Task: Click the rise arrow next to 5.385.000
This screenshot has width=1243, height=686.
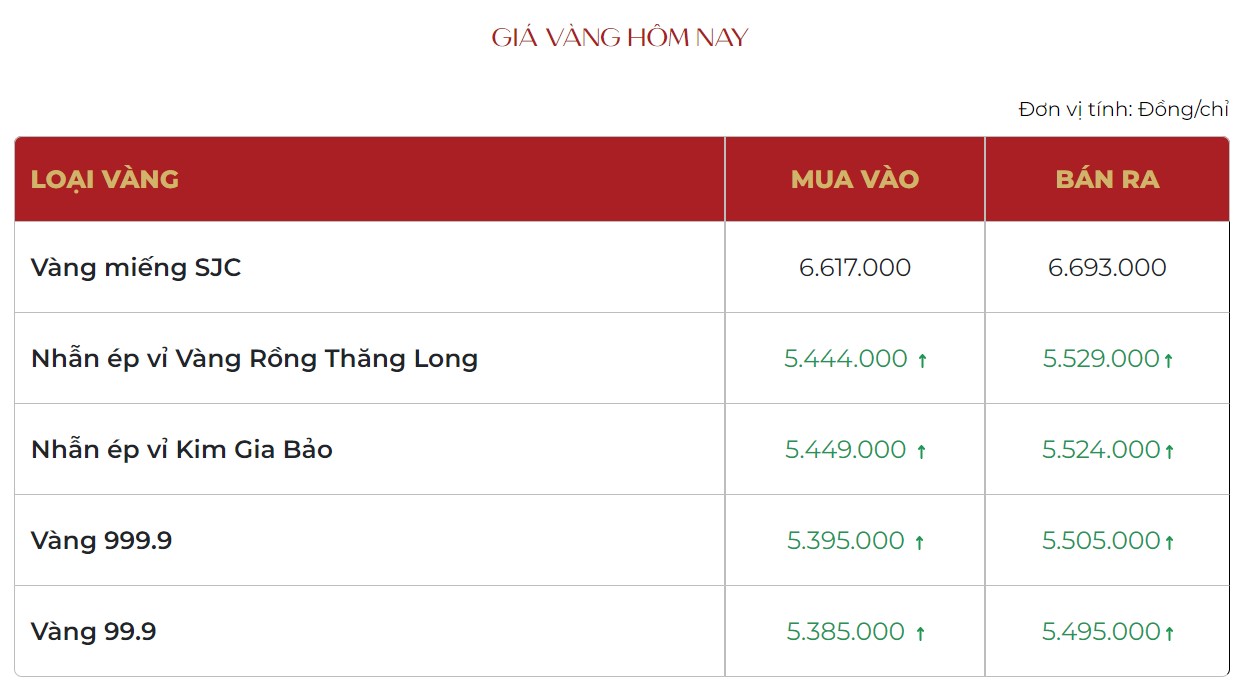Action: click(x=920, y=633)
